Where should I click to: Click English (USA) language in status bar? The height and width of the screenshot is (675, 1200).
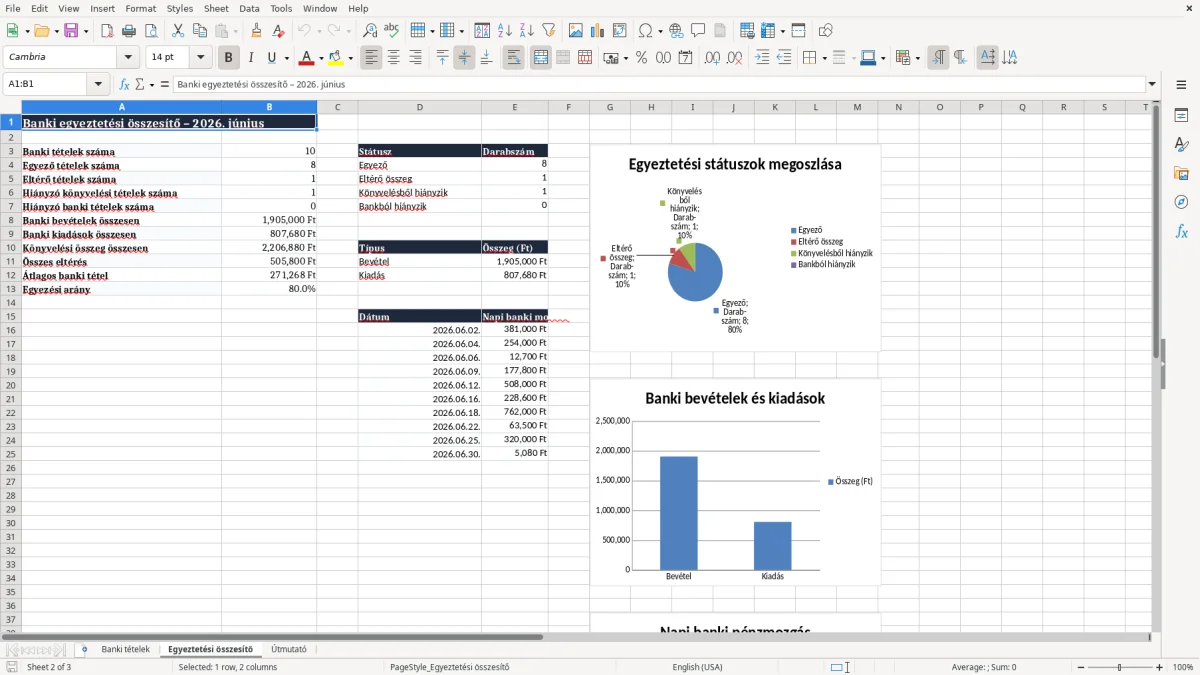pos(697,667)
